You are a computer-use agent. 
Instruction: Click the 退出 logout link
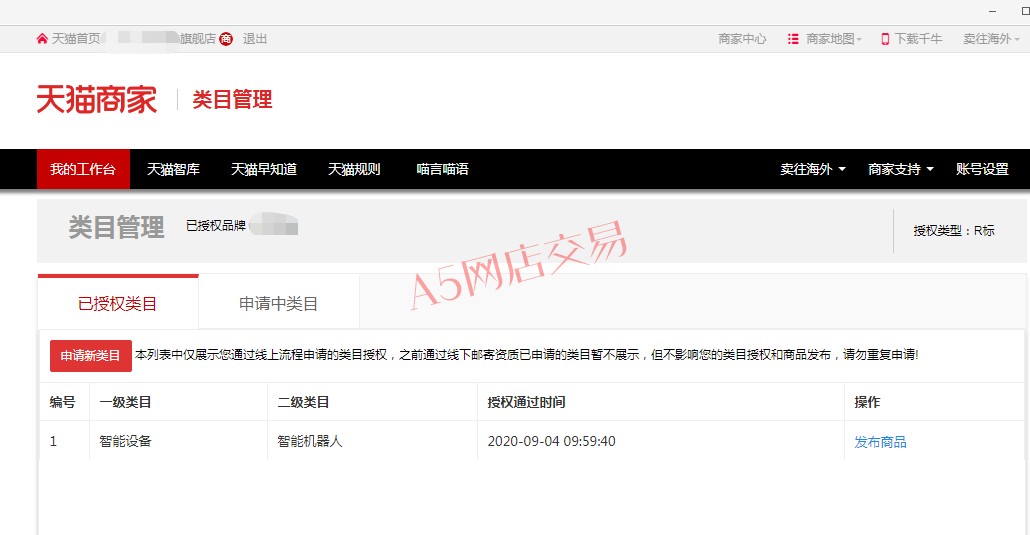pyautogui.click(x=255, y=39)
